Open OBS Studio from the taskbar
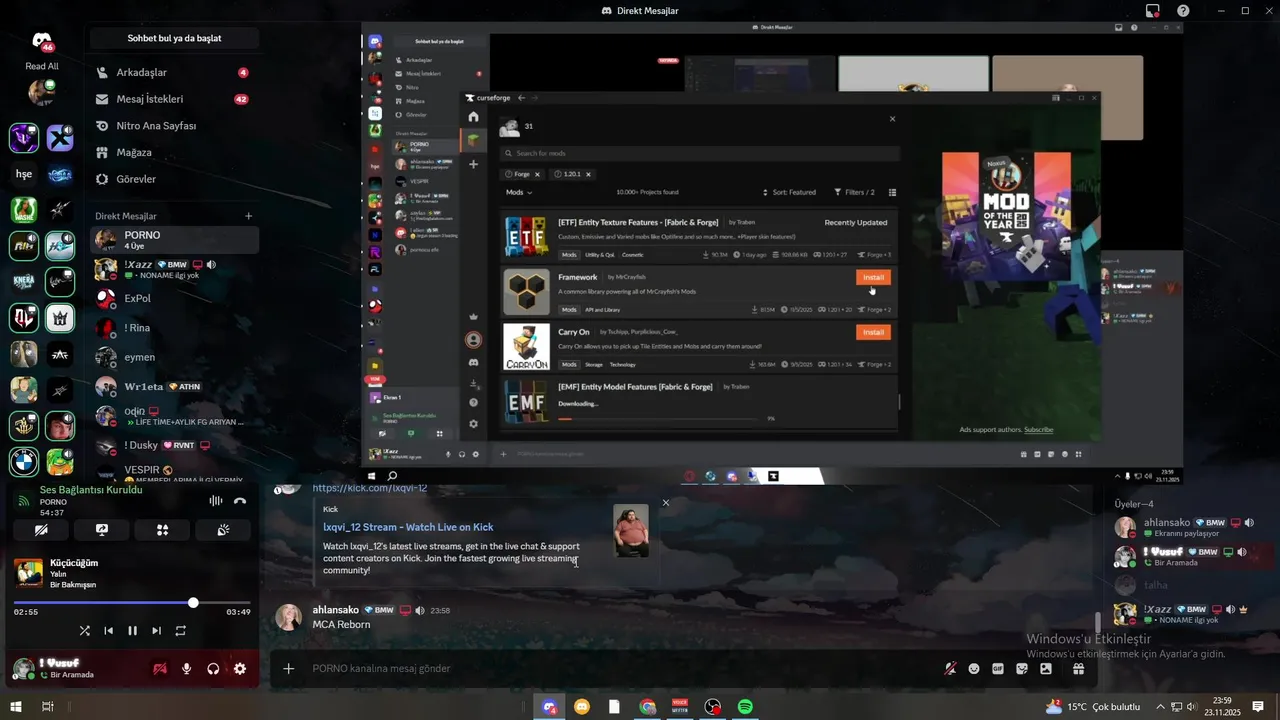Screen dimensions: 1280x720 712,707
